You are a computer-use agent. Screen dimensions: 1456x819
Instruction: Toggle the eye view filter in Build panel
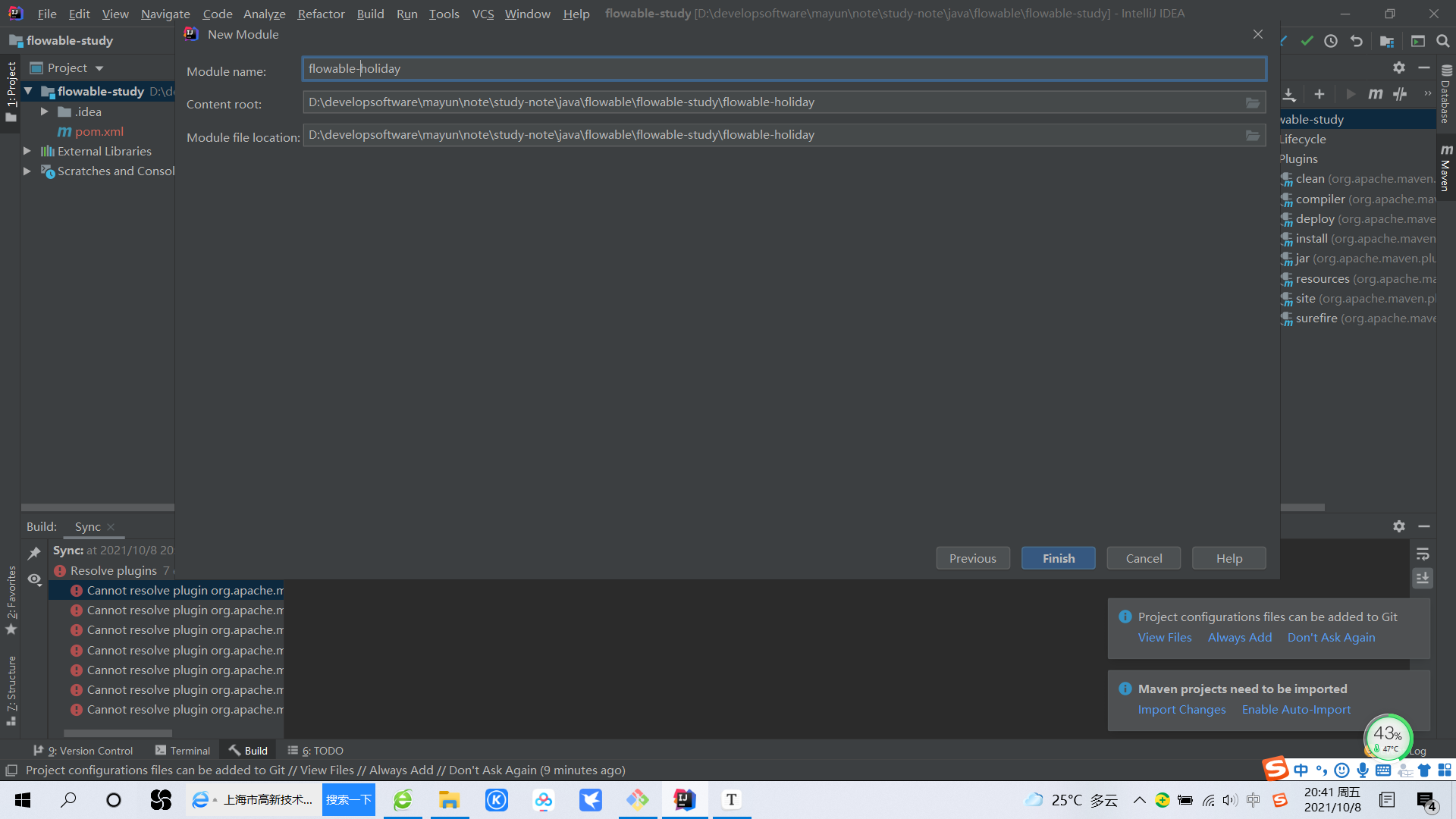[34, 579]
